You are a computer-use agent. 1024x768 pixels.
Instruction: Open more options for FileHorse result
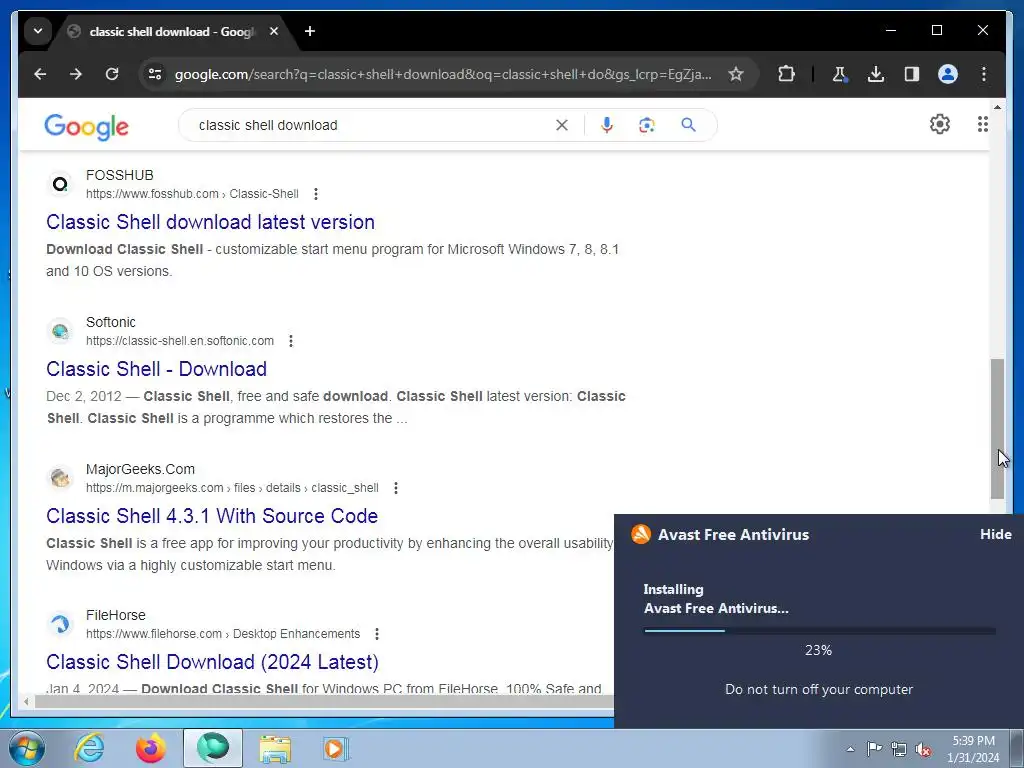(377, 633)
